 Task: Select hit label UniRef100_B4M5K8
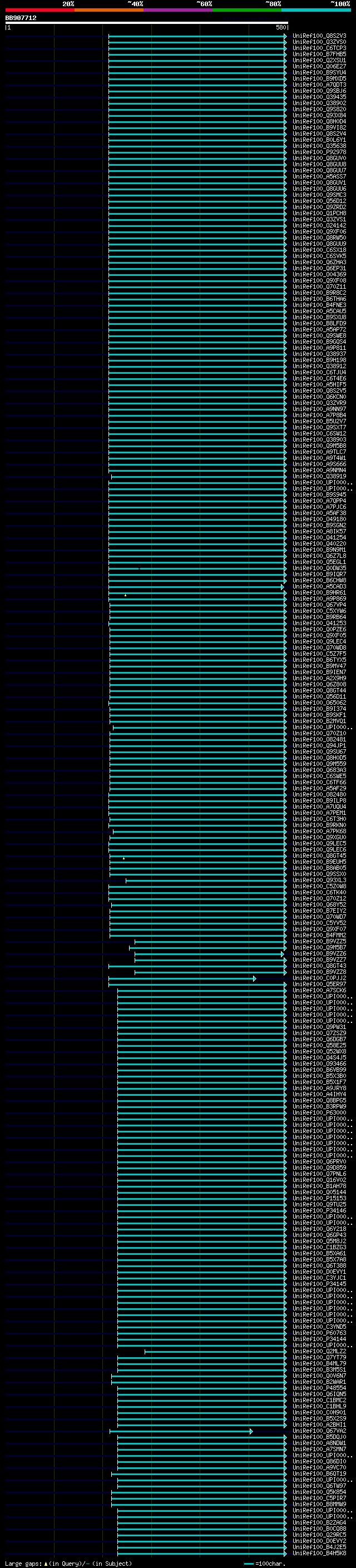pos(319,1554)
